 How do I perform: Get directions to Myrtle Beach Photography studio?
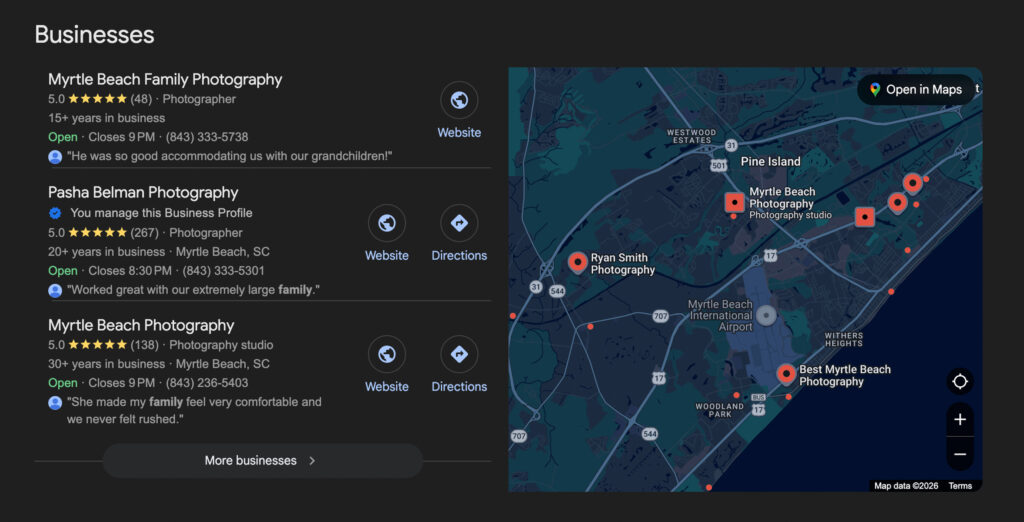(x=459, y=354)
